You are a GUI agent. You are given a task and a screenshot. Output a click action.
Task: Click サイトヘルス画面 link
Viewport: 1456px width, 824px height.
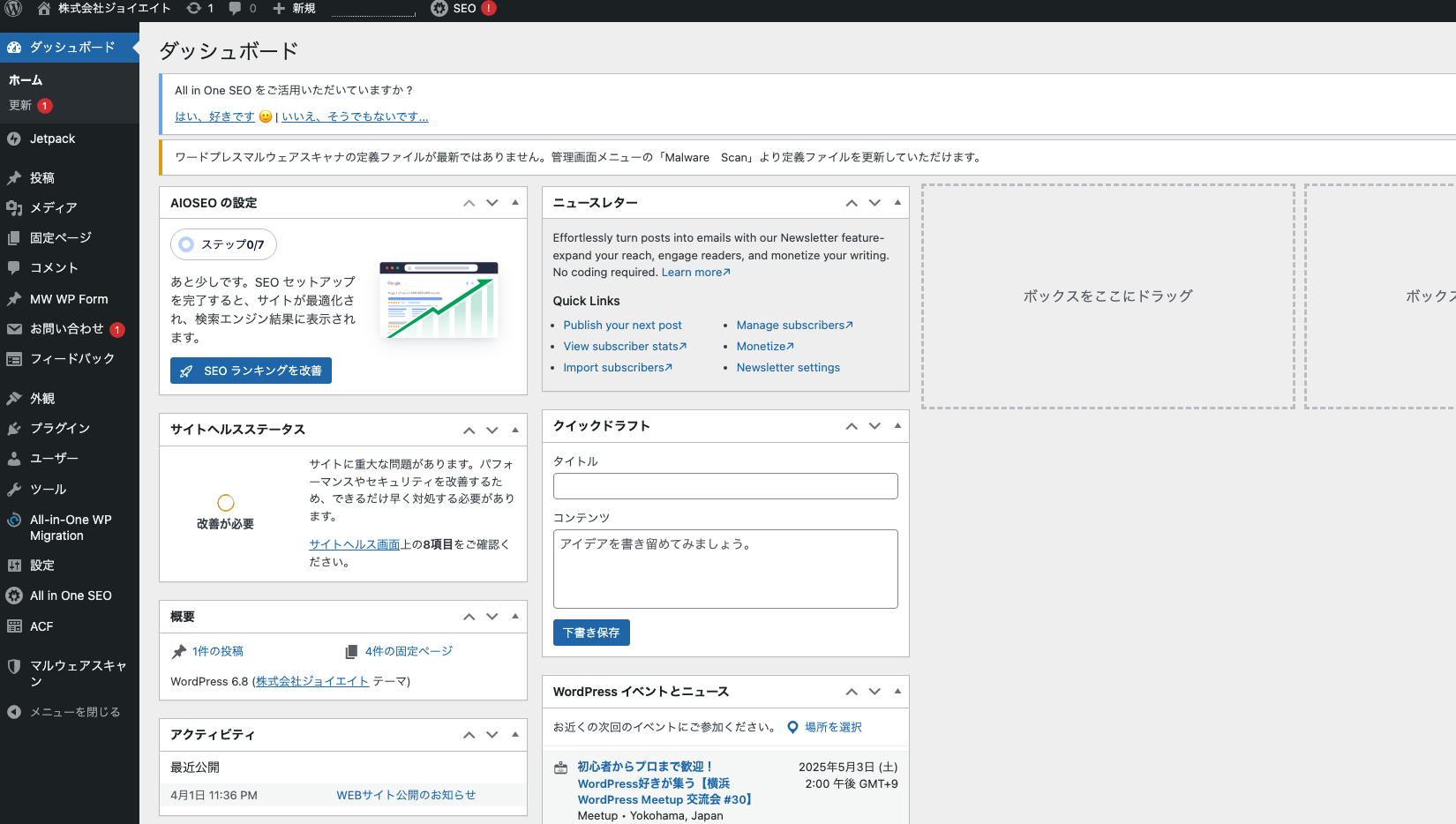[x=355, y=545]
